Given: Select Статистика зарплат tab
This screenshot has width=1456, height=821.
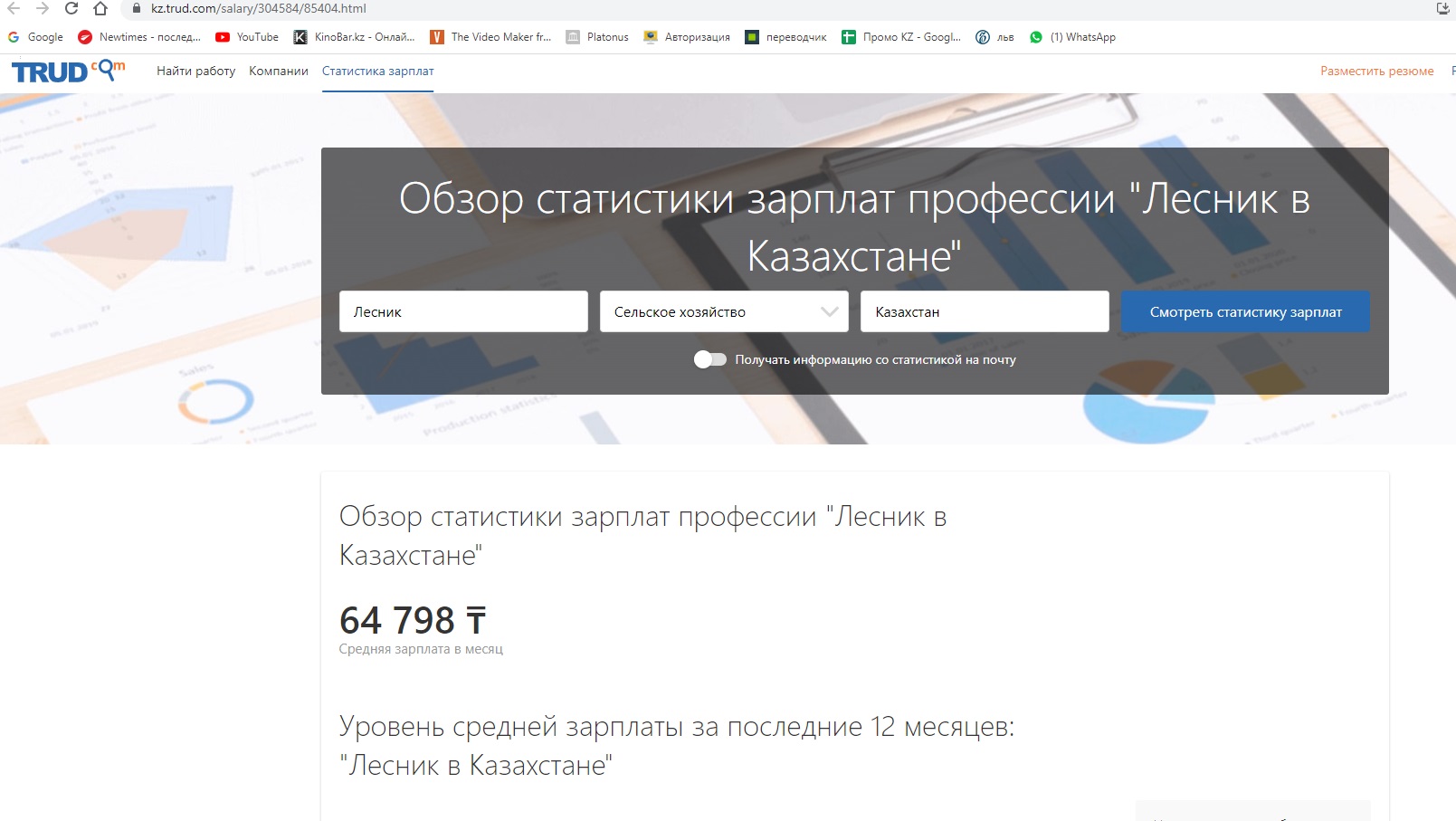Looking at the screenshot, I should [378, 71].
